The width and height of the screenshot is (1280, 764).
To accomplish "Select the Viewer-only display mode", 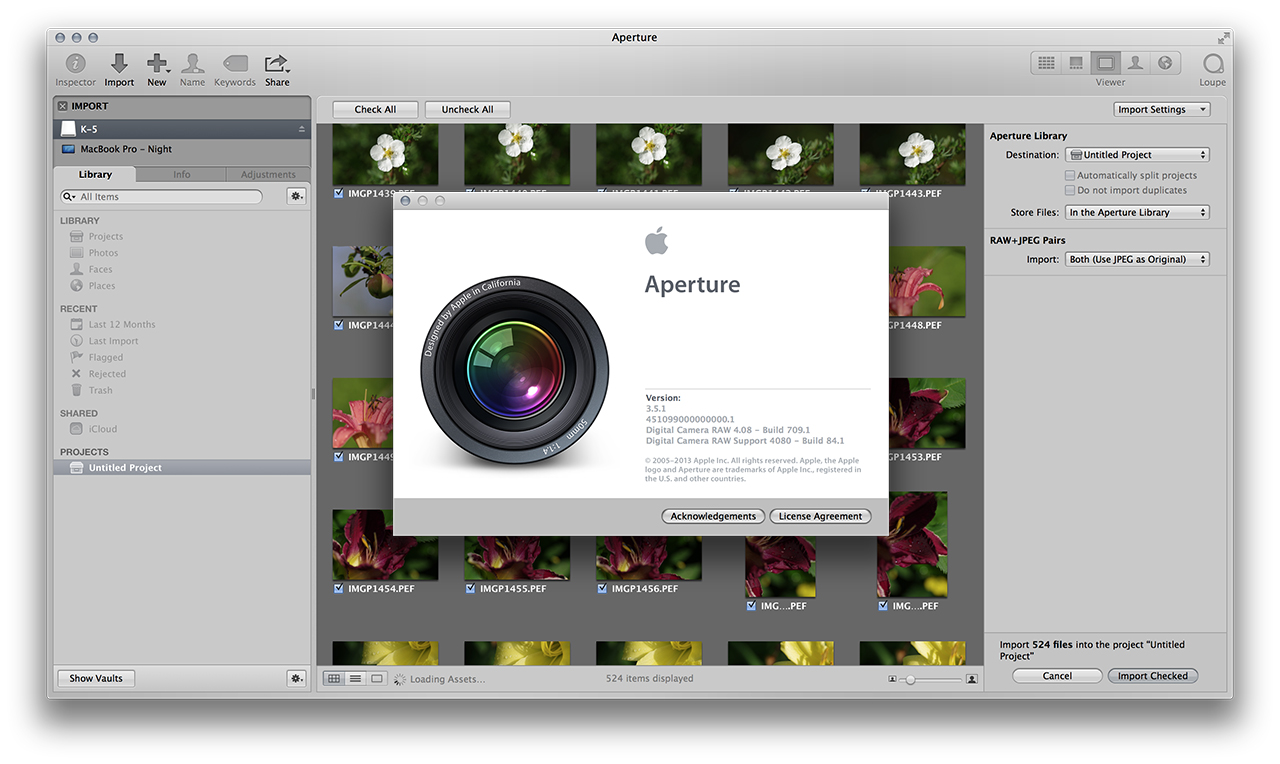I will (1105, 63).
